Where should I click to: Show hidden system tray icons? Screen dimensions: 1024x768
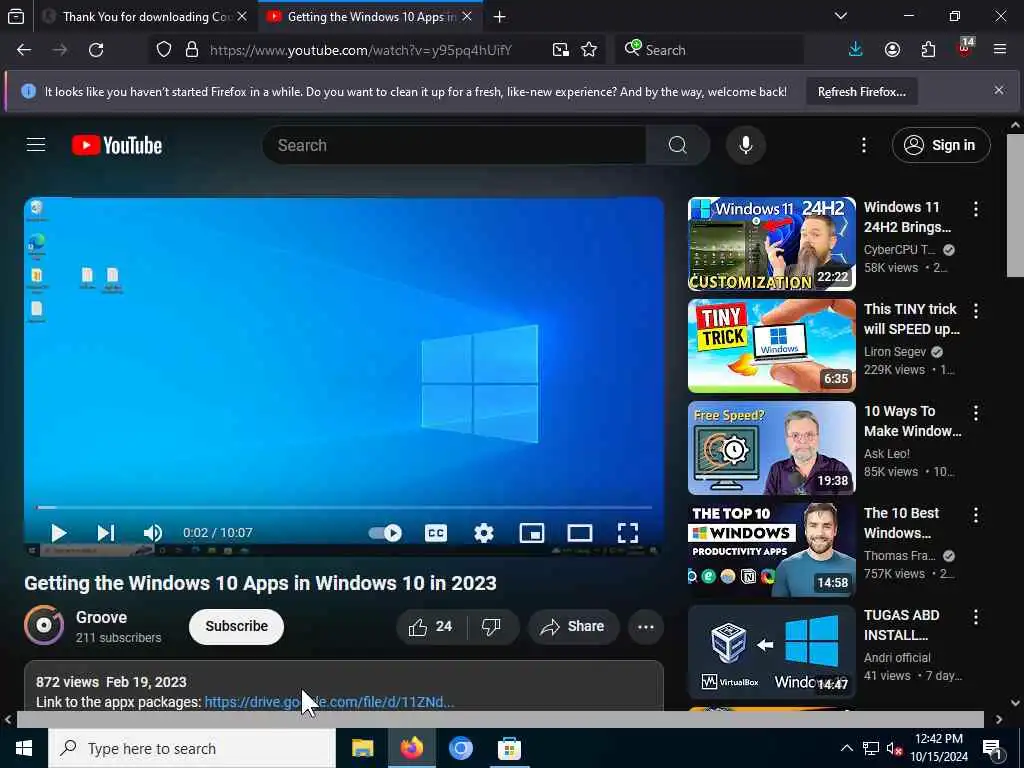[x=846, y=748]
